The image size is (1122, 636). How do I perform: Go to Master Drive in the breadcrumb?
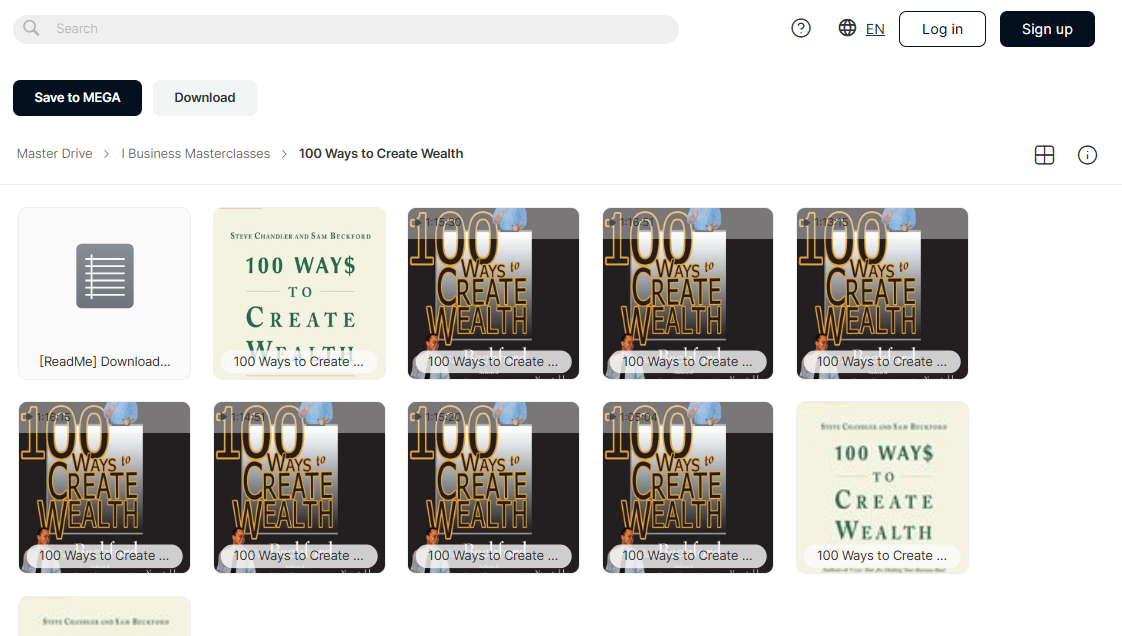[x=54, y=154]
